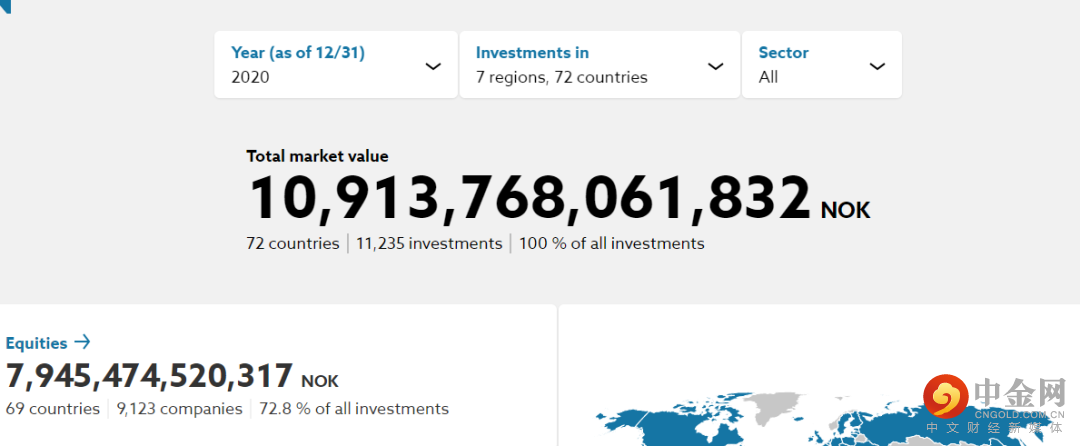Click the gray Greenland area on the map

(775, 403)
